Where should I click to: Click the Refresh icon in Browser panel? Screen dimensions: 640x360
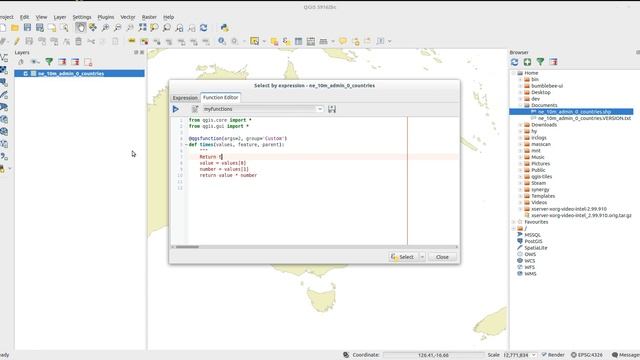pos(514,62)
